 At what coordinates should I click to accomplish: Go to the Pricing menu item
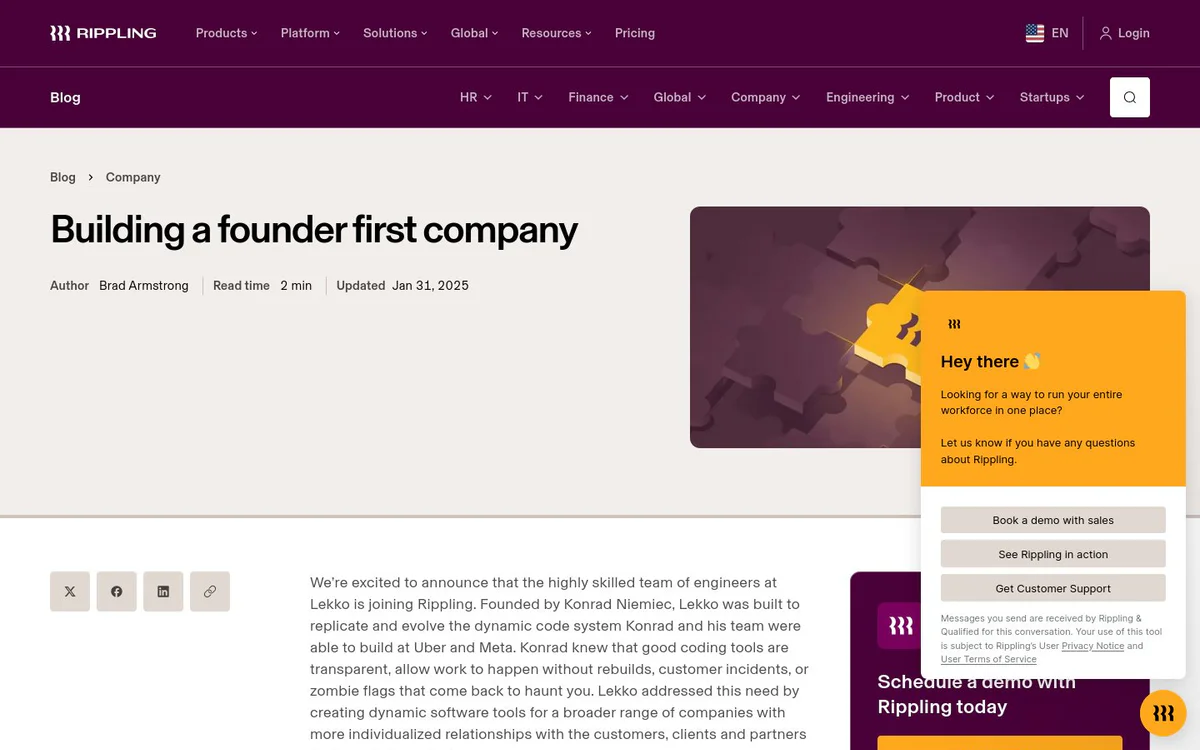(635, 33)
